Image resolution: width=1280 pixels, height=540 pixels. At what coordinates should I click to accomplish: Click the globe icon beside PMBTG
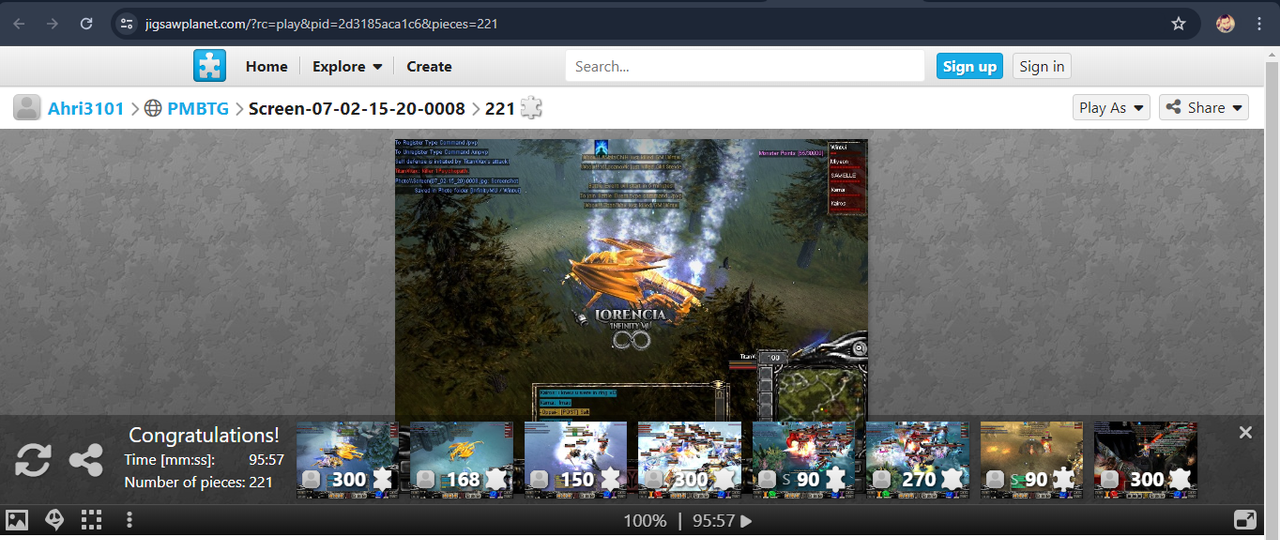153,108
